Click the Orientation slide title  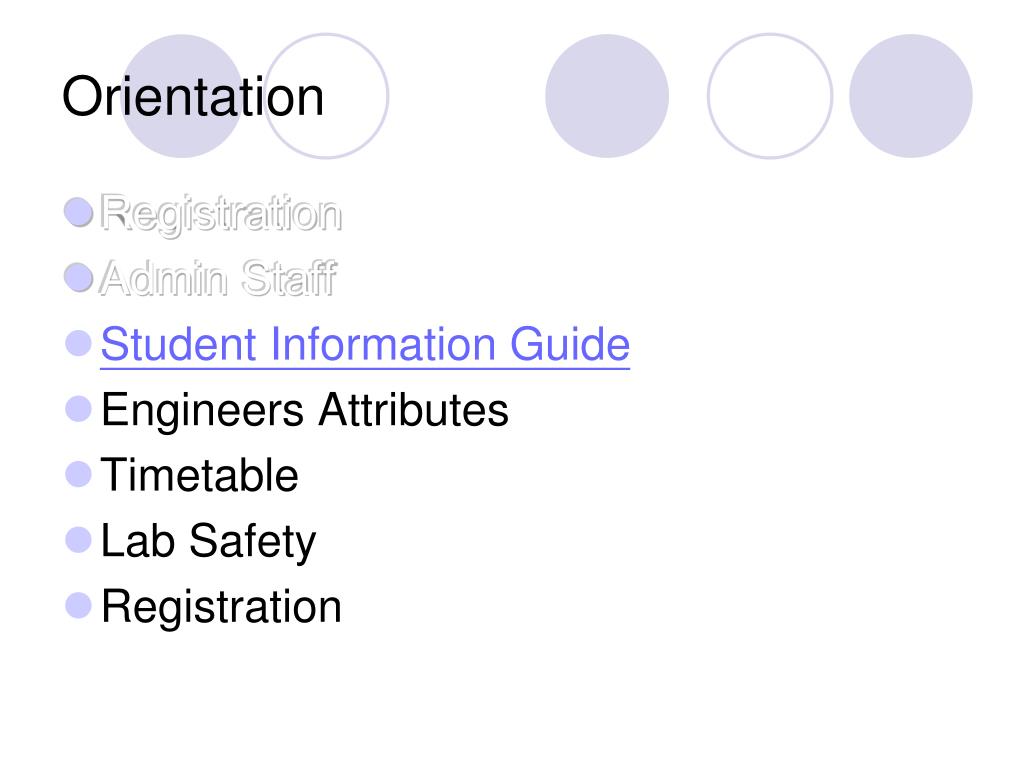click(x=193, y=97)
